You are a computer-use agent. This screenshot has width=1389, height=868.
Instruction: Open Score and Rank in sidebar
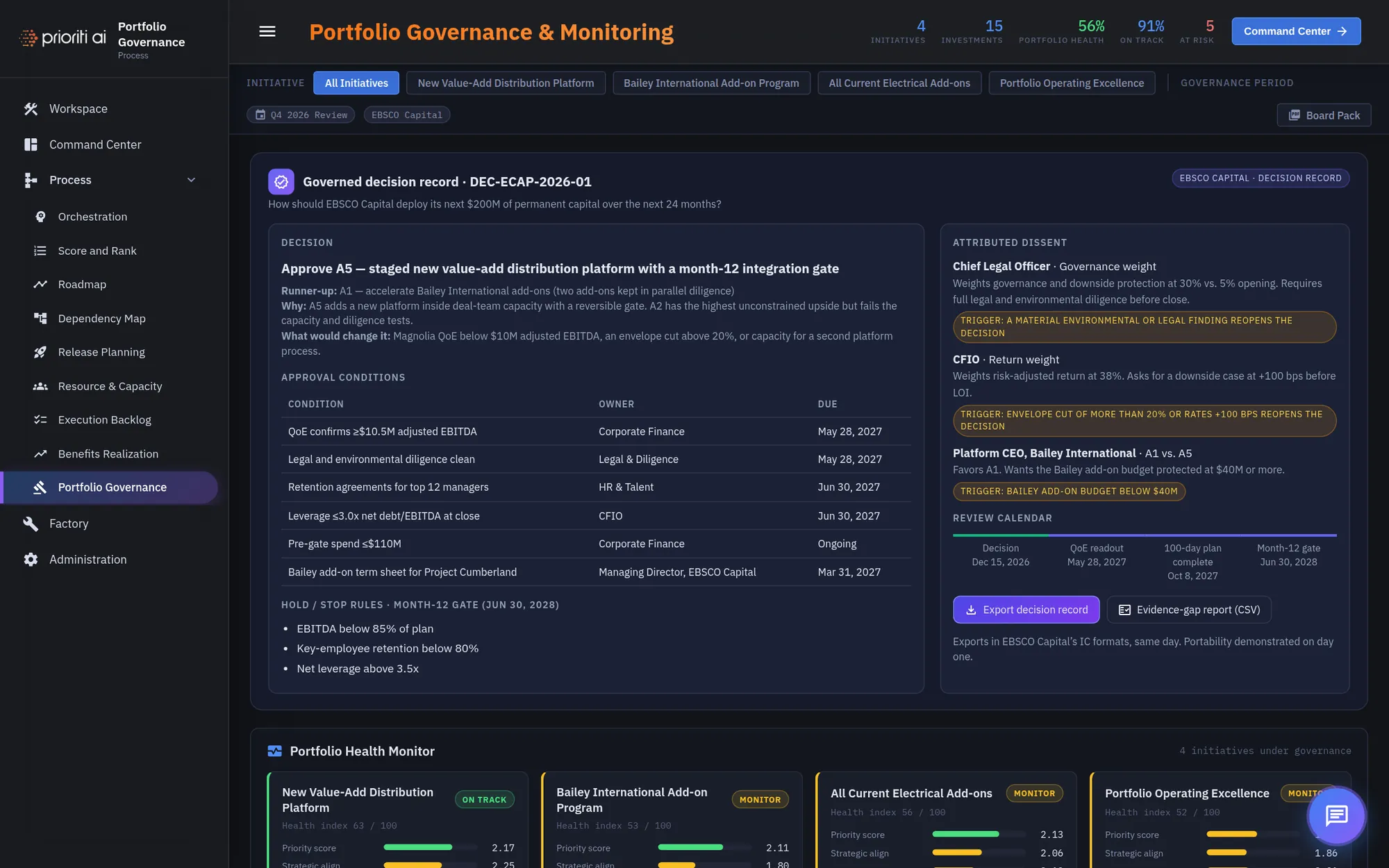coord(97,251)
